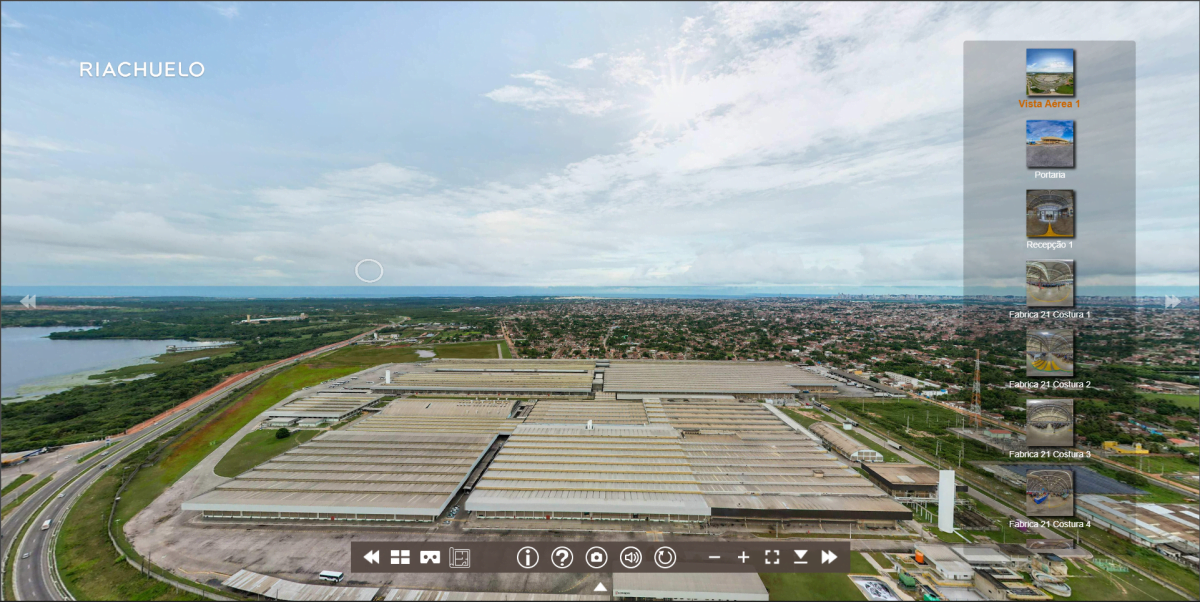Open the thumbnail grid view
The image size is (1200, 602).
[x=400, y=557]
